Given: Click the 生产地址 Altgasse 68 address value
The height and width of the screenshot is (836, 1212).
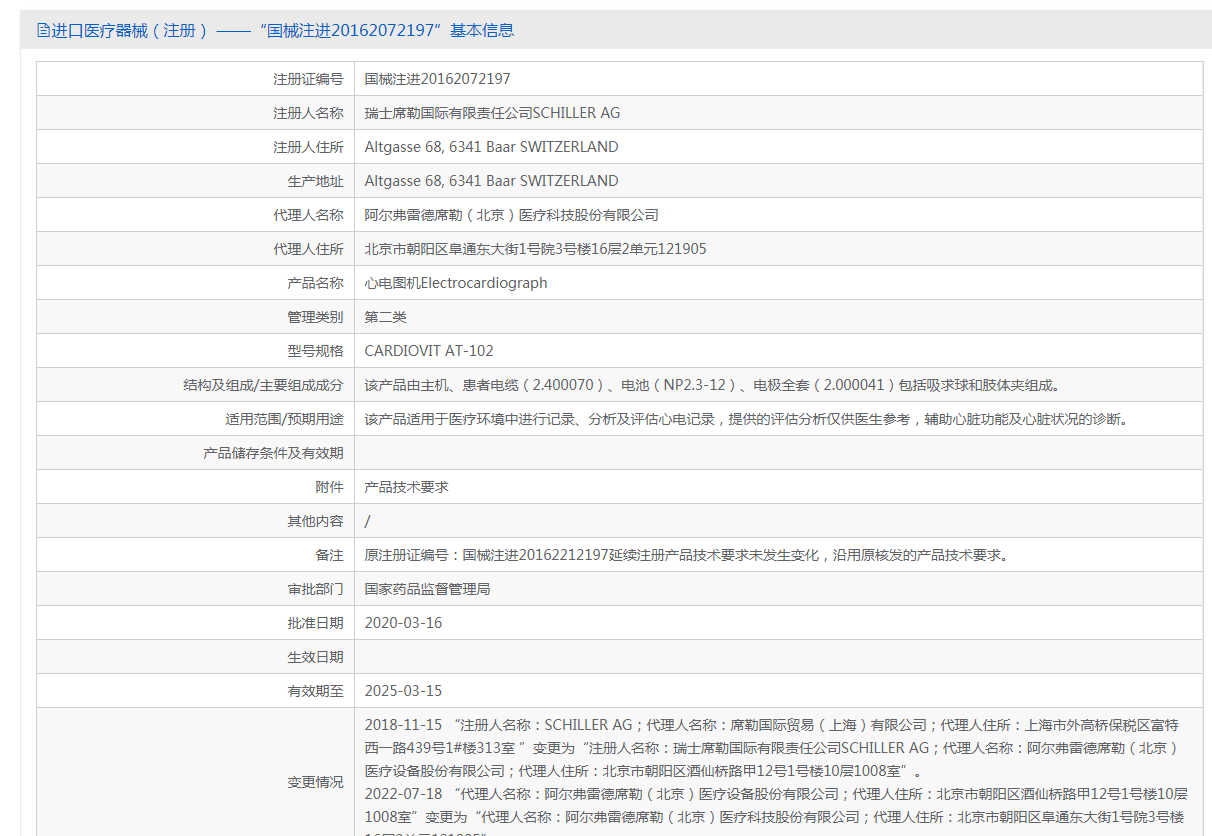Looking at the screenshot, I should tap(491, 181).
